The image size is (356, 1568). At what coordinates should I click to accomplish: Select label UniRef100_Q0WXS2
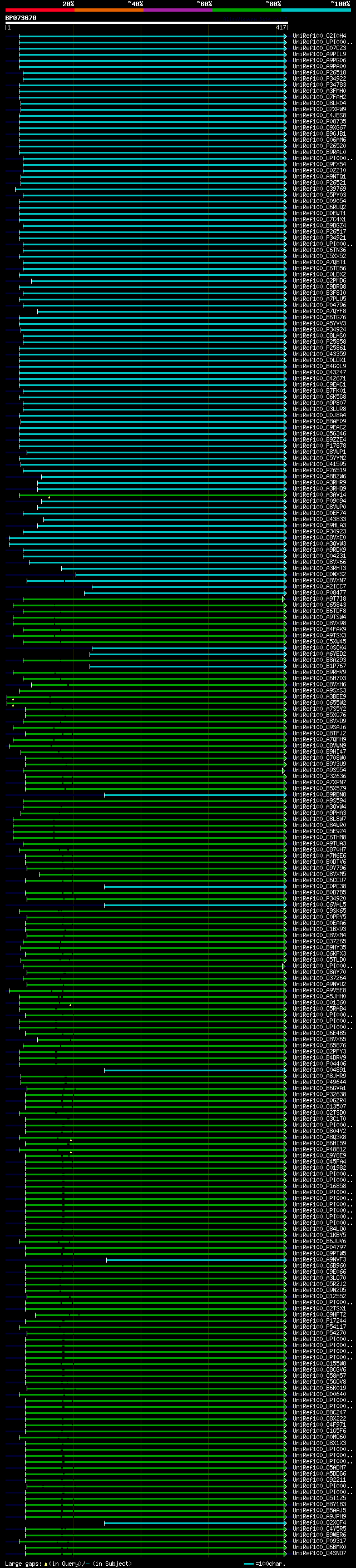tap(319, 574)
